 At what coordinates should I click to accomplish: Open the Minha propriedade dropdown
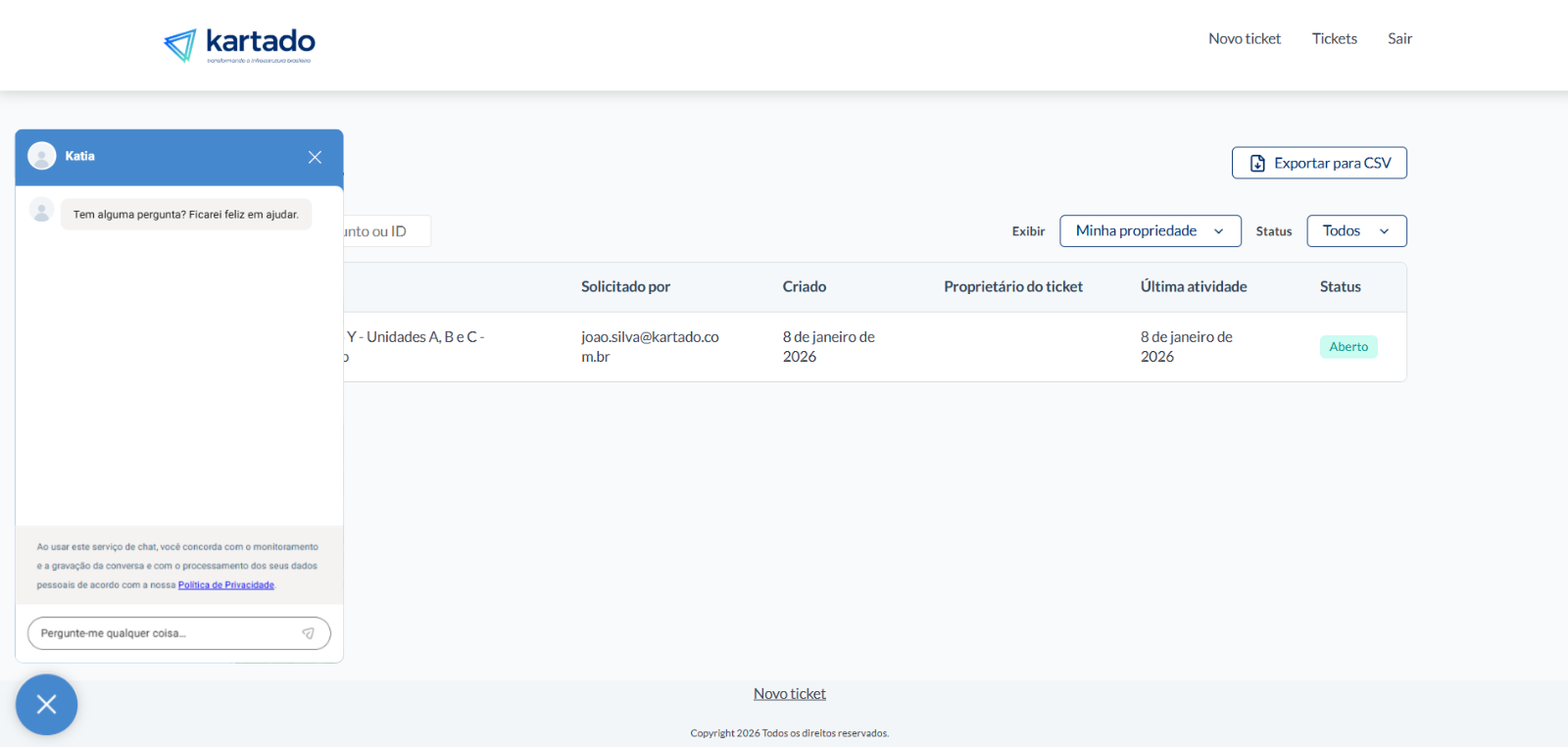1150,231
